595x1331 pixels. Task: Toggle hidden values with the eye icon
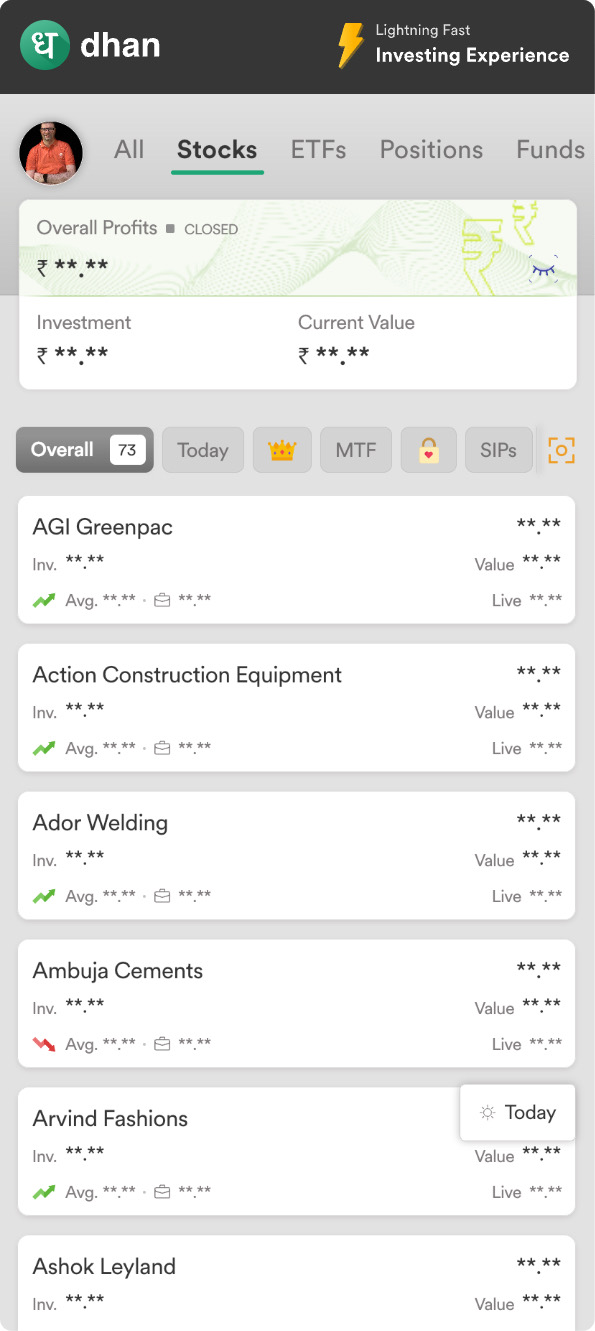543,268
